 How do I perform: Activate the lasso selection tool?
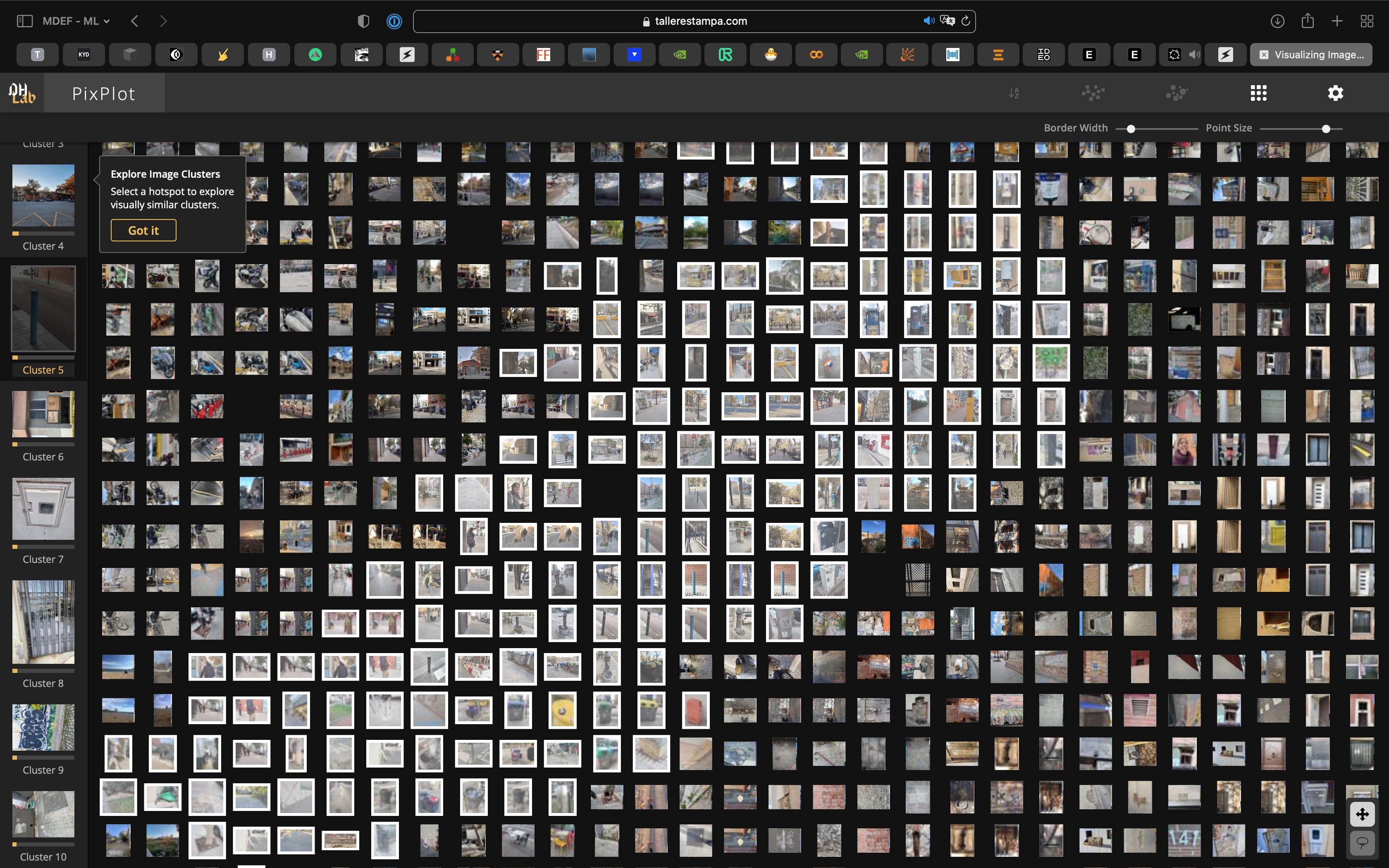(1362, 842)
